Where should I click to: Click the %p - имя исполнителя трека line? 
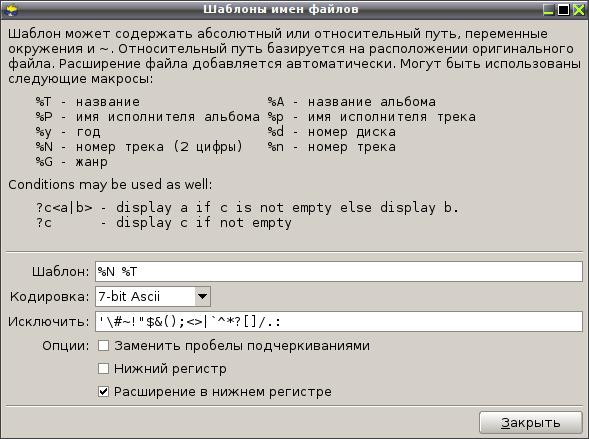coord(372,117)
